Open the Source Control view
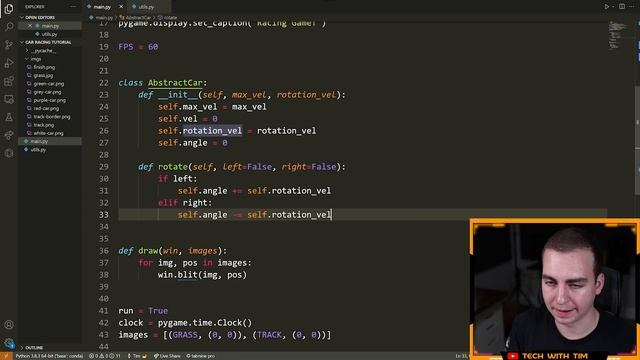Viewport: 640px width, 360px height. [x=9, y=45]
